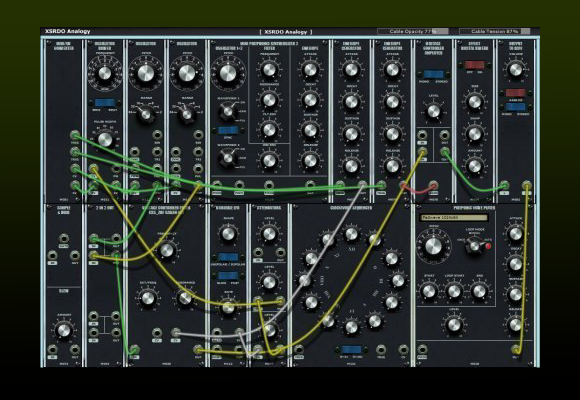Viewport: 580px width, 400px height.
Task: Click the first Oscillator's RANGE selector
Action: tap(146, 114)
